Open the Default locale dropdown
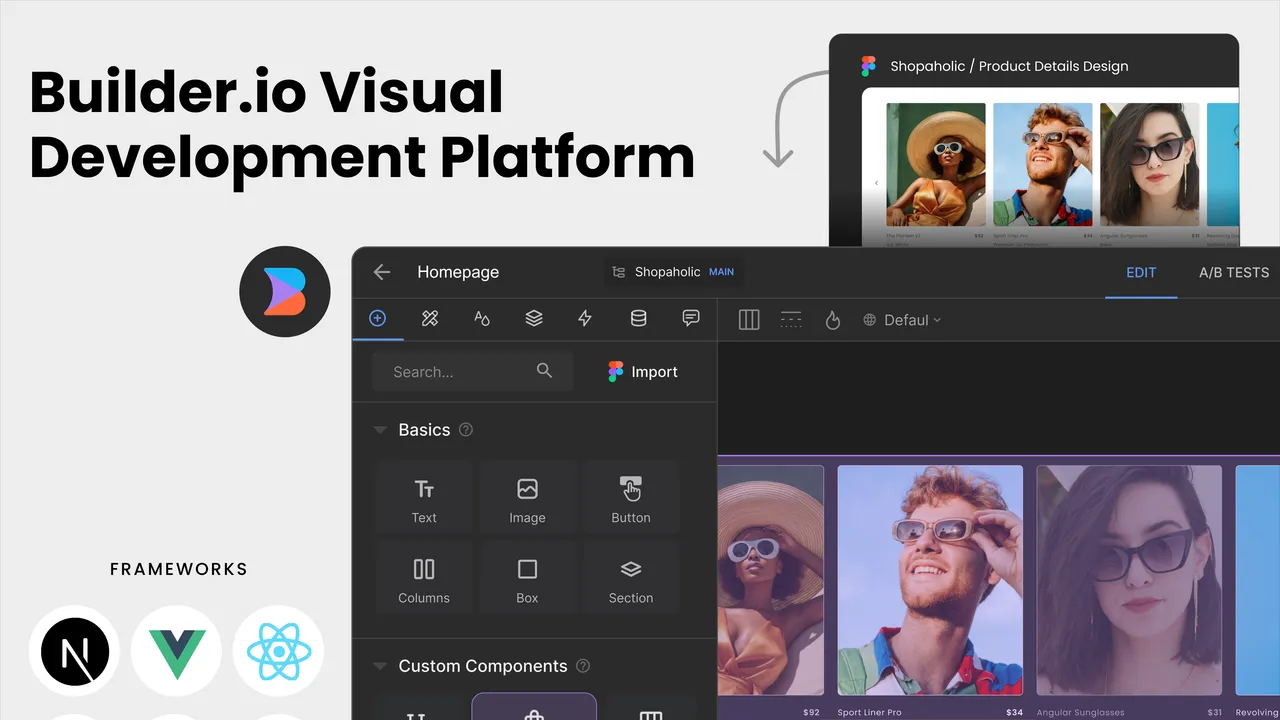1280x720 pixels. (x=902, y=320)
